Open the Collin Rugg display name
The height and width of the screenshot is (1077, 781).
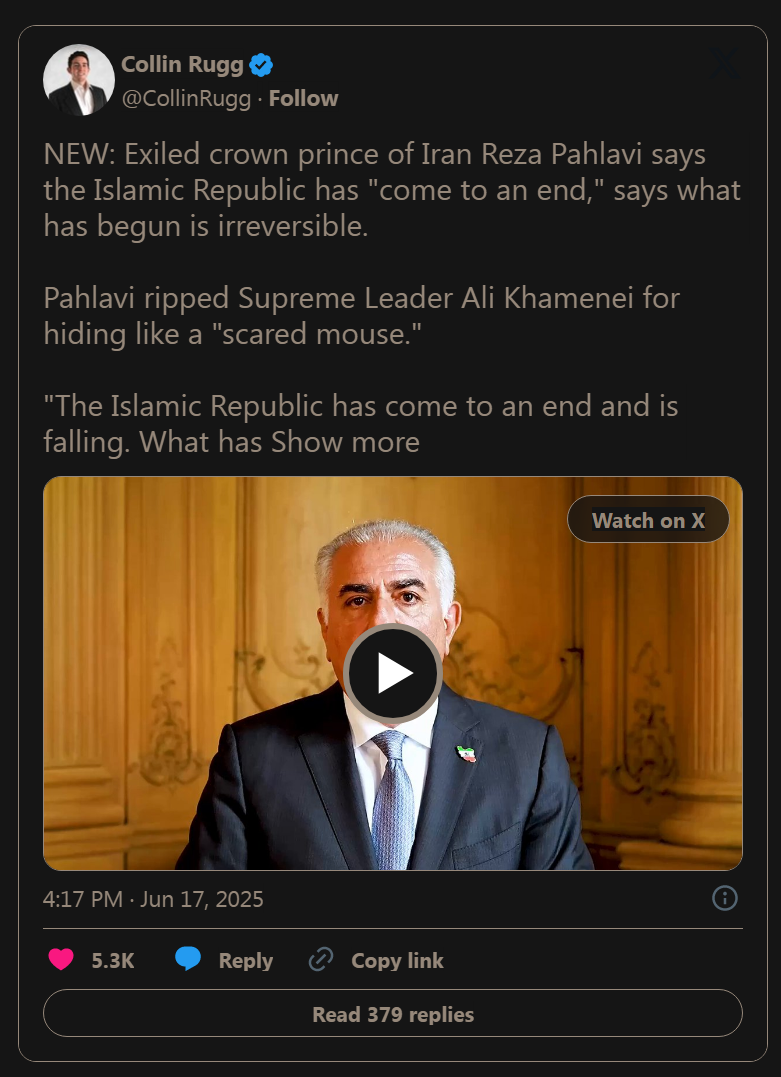coord(182,65)
